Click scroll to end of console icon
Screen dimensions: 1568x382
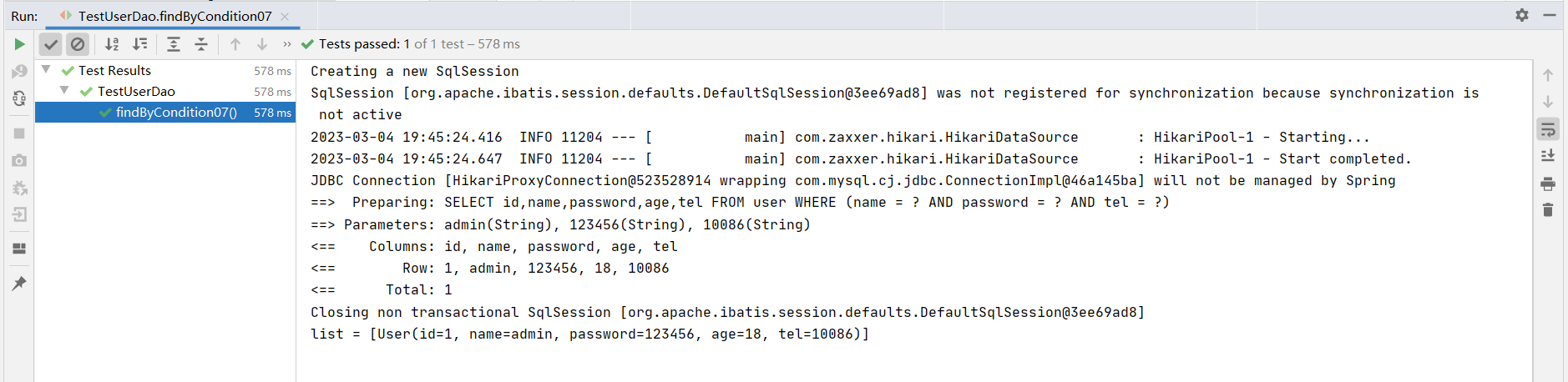tap(1548, 156)
